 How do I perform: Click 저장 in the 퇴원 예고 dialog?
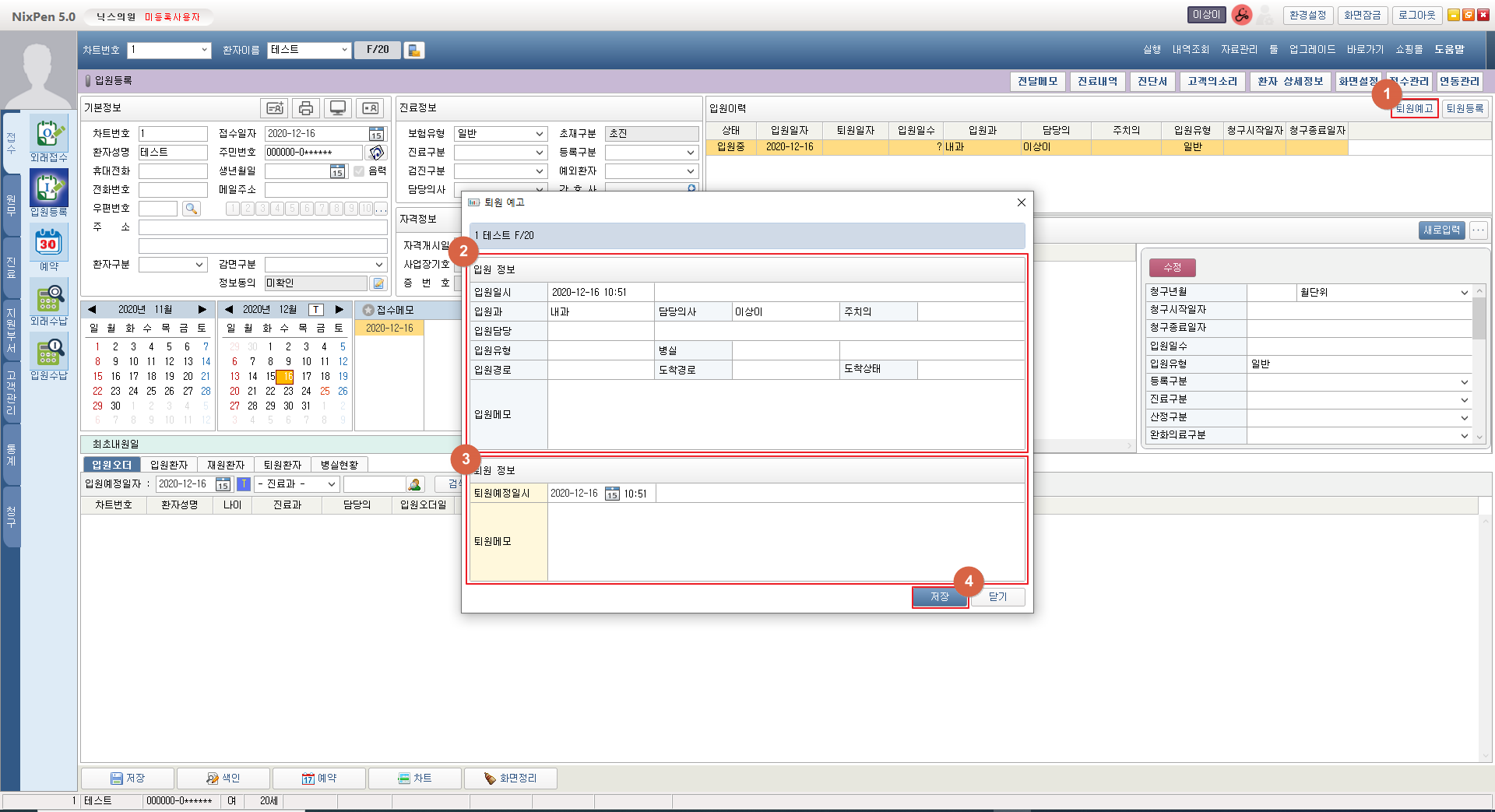click(939, 597)
